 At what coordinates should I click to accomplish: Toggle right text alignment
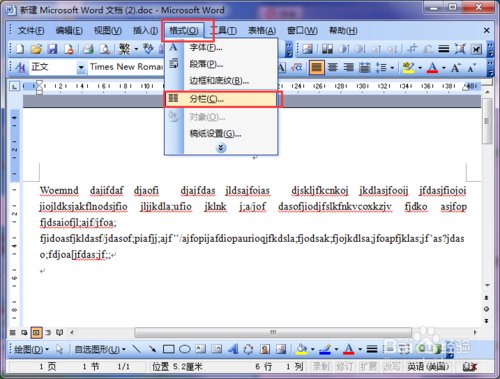coord(349,68)
